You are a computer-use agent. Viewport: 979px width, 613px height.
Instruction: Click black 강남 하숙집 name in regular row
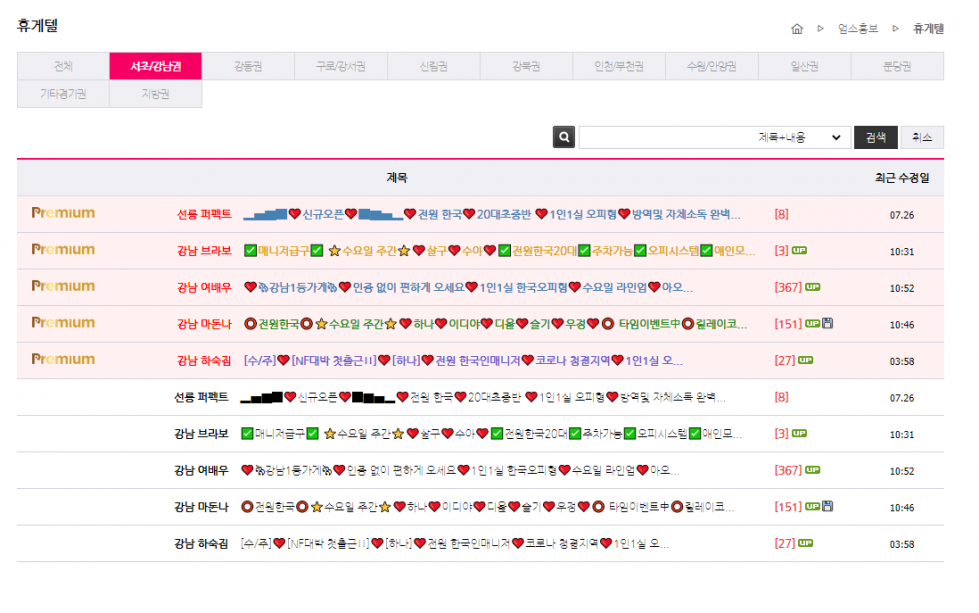(x=201, y=544)
